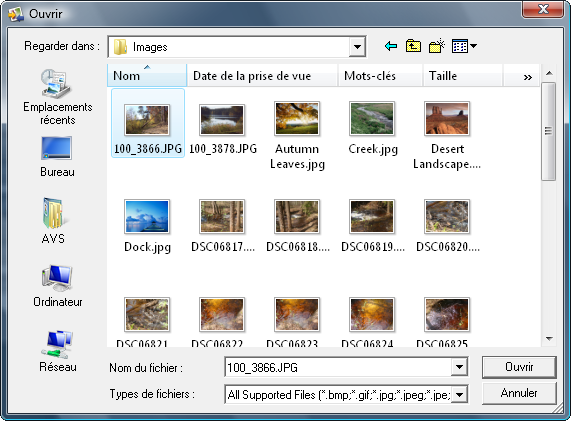Expand the Types de fichiers dropdown
The image size is (571, 421).
[x=459, y=394]
